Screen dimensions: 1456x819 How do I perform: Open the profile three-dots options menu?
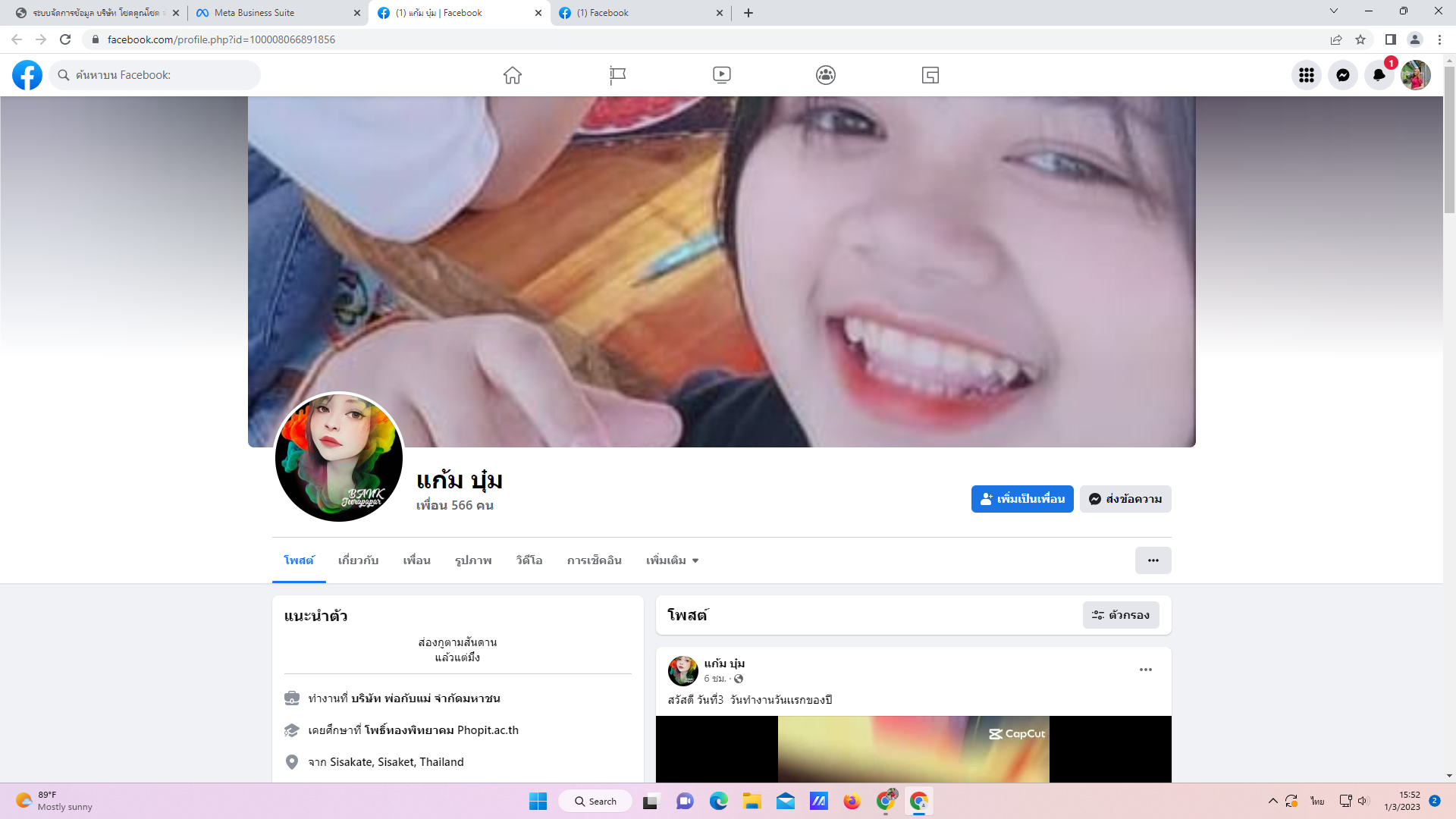click(1153, 560)
